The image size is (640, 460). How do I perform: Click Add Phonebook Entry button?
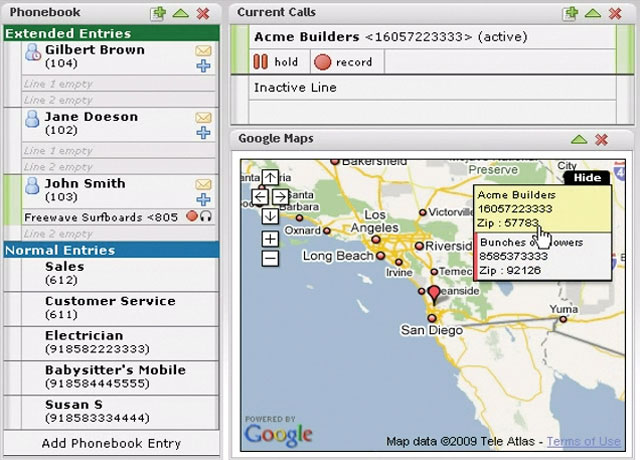click(111, 443)
